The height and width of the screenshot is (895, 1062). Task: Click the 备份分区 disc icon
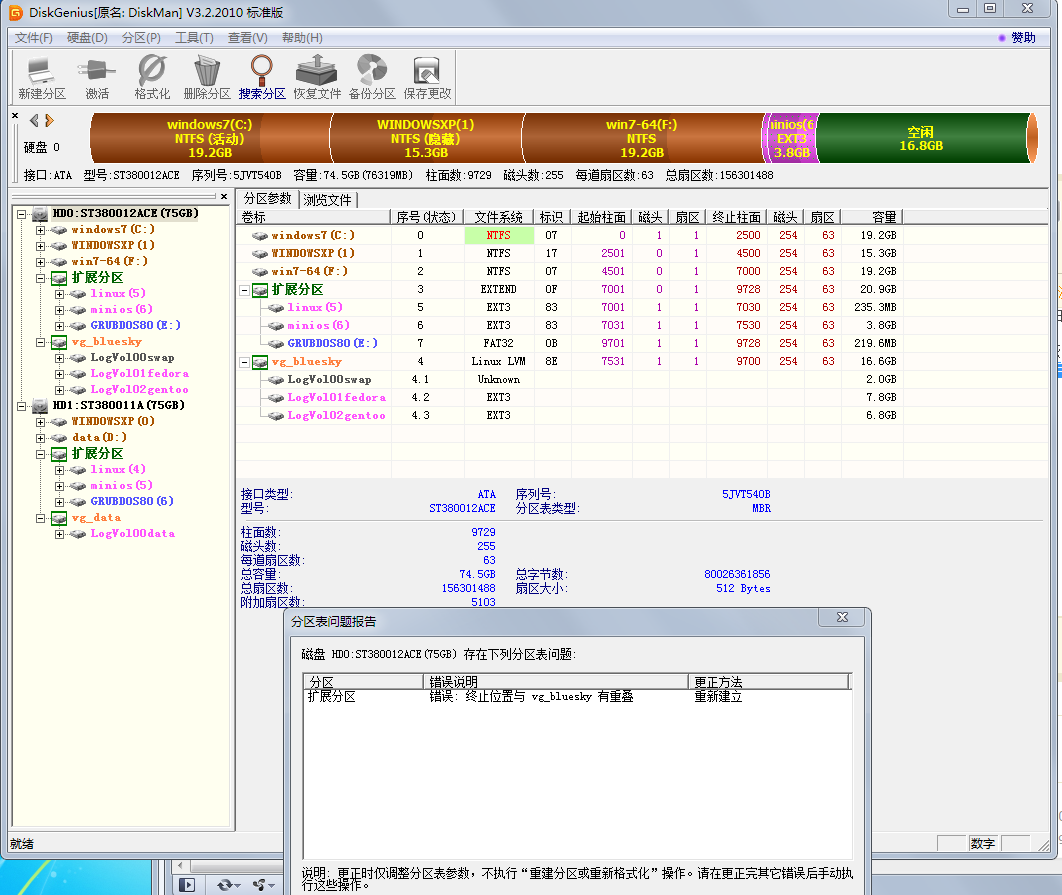(372, 78)
